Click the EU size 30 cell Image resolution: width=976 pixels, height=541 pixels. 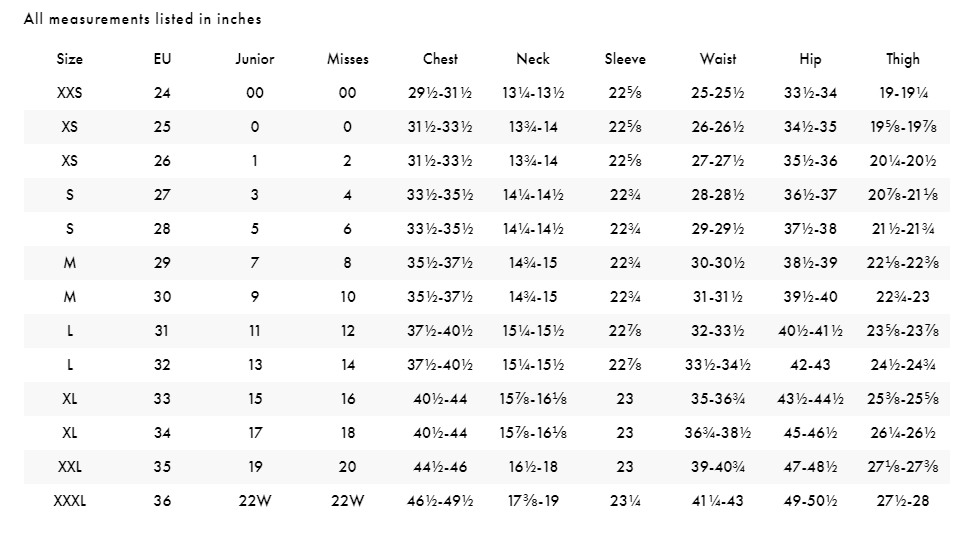click(162, 297)
